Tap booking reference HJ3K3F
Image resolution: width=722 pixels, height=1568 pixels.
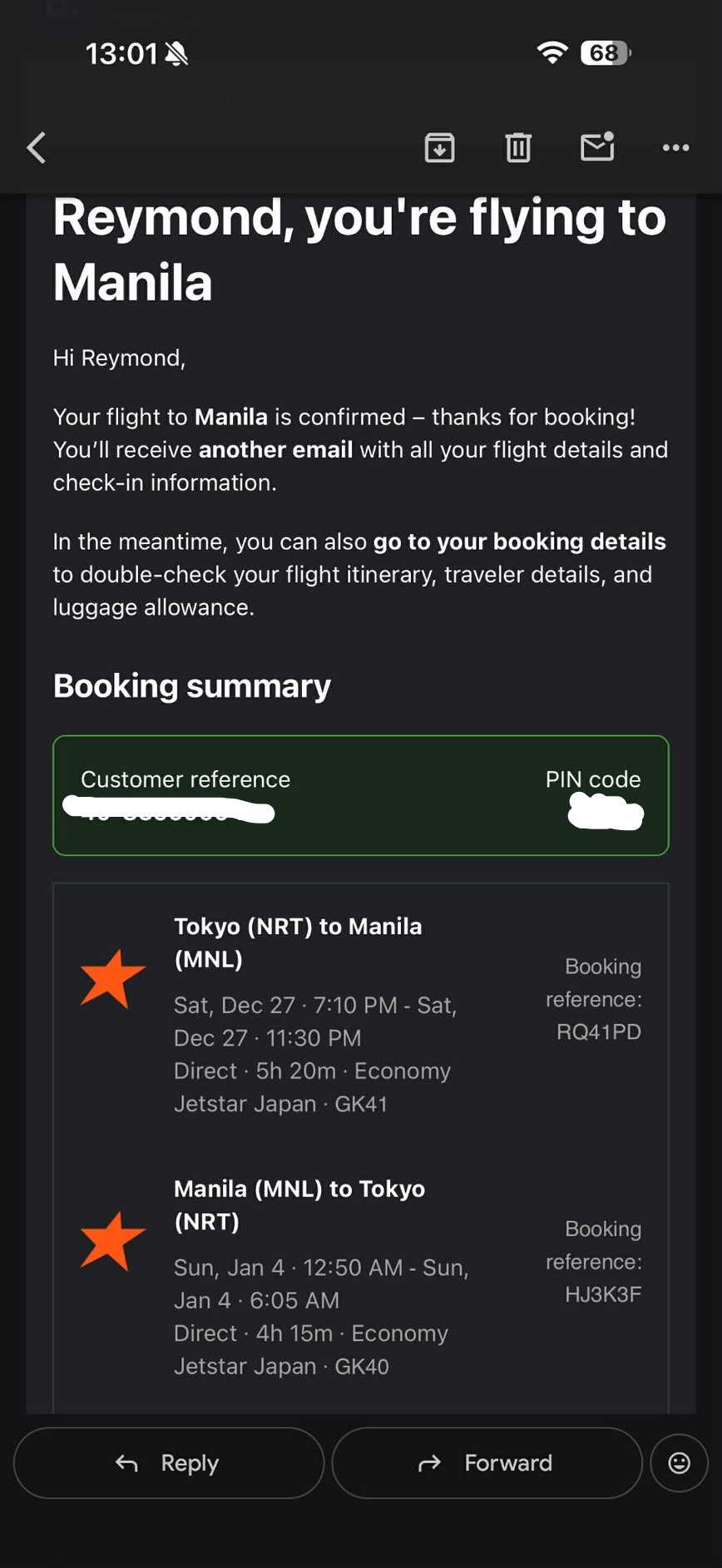[x=603, y=1294]
